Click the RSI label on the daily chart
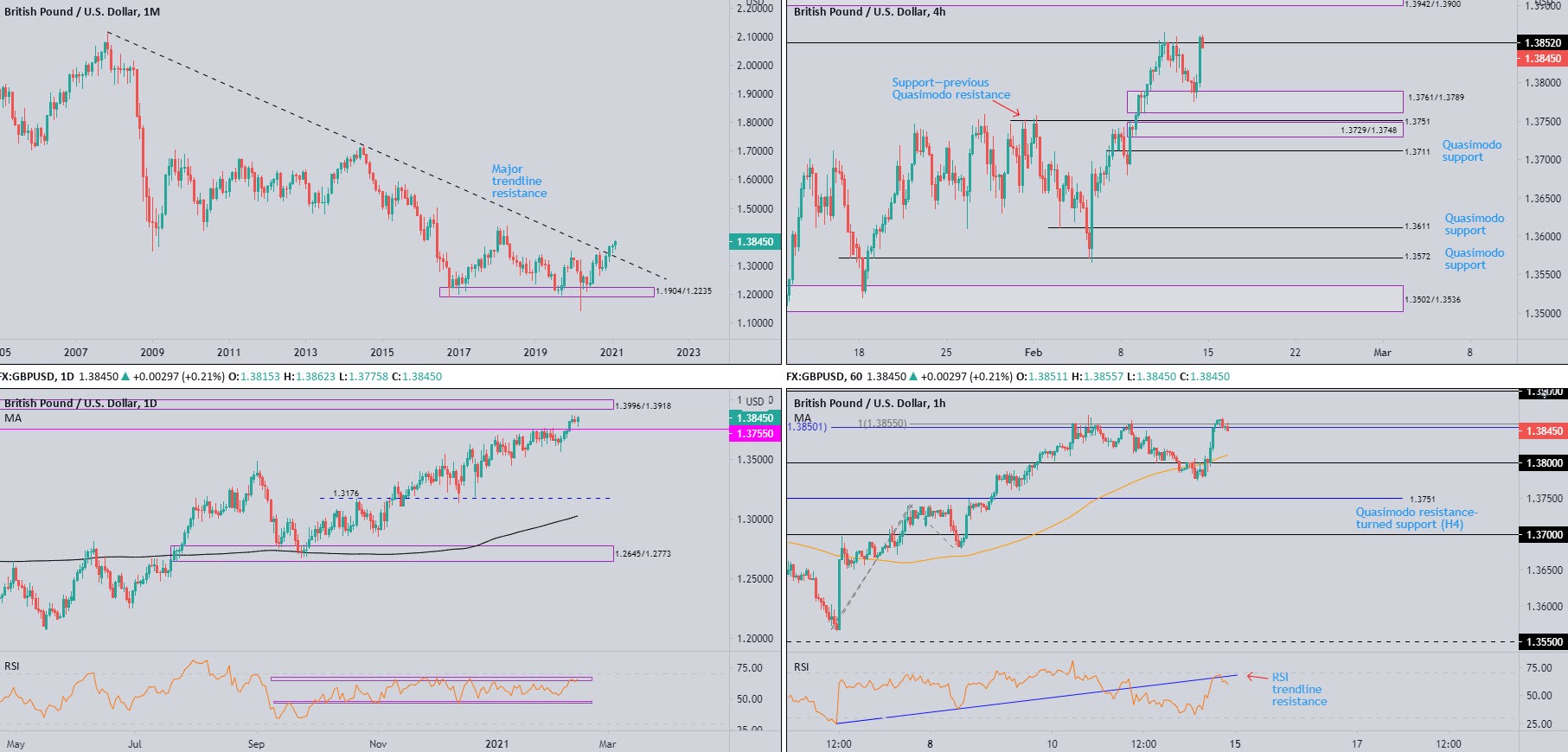The image size is (1568, 752). point(12,666)
